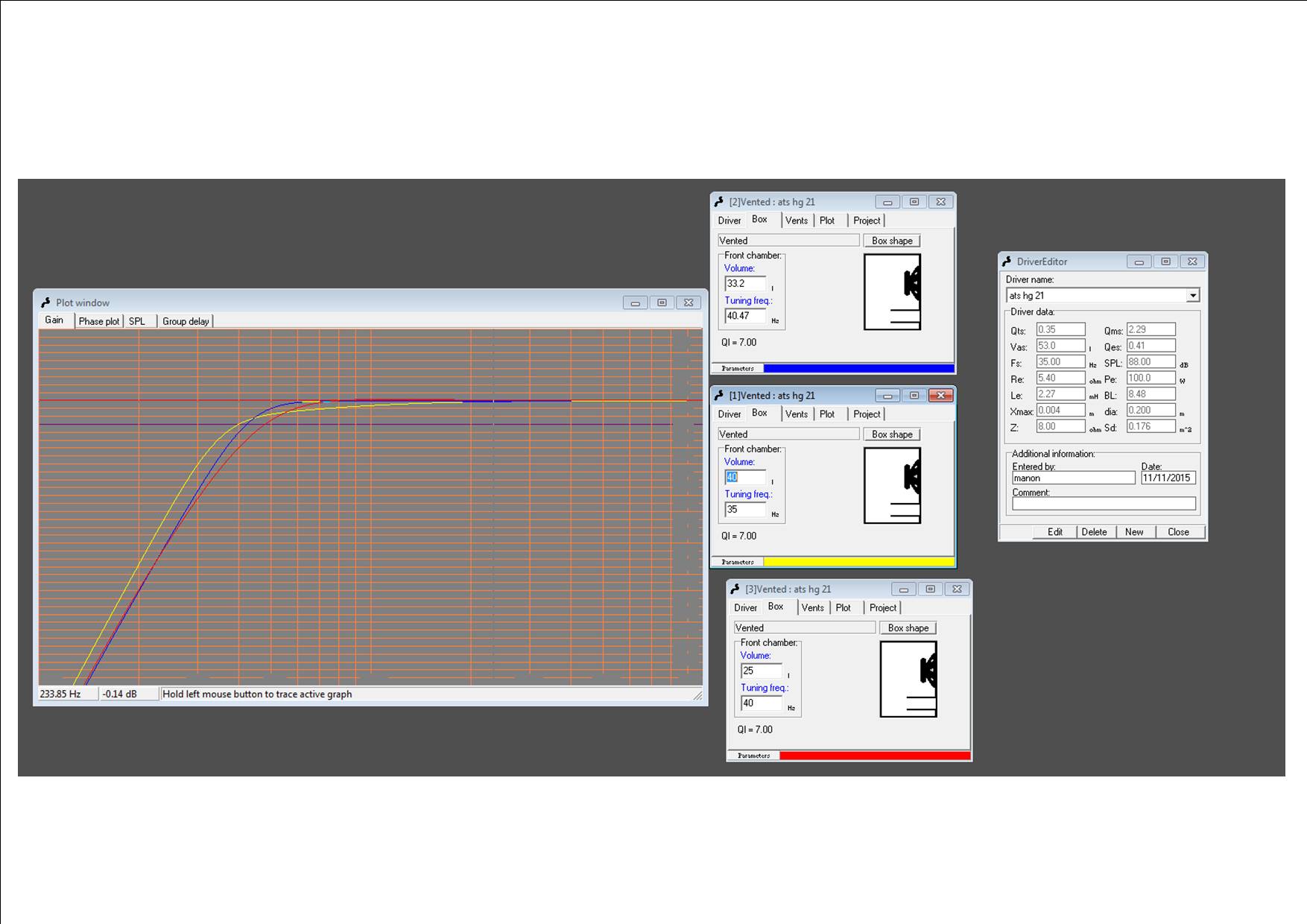1307x924 pixels.
Task: Close the [1]Vented window with red X
Action: [941, 396]
